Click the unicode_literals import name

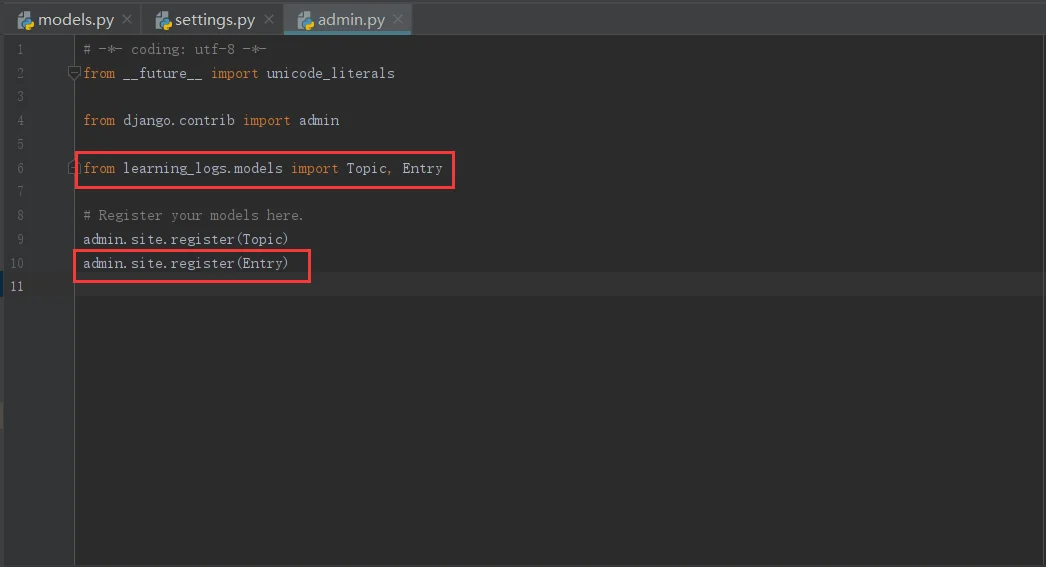point(330,73)
